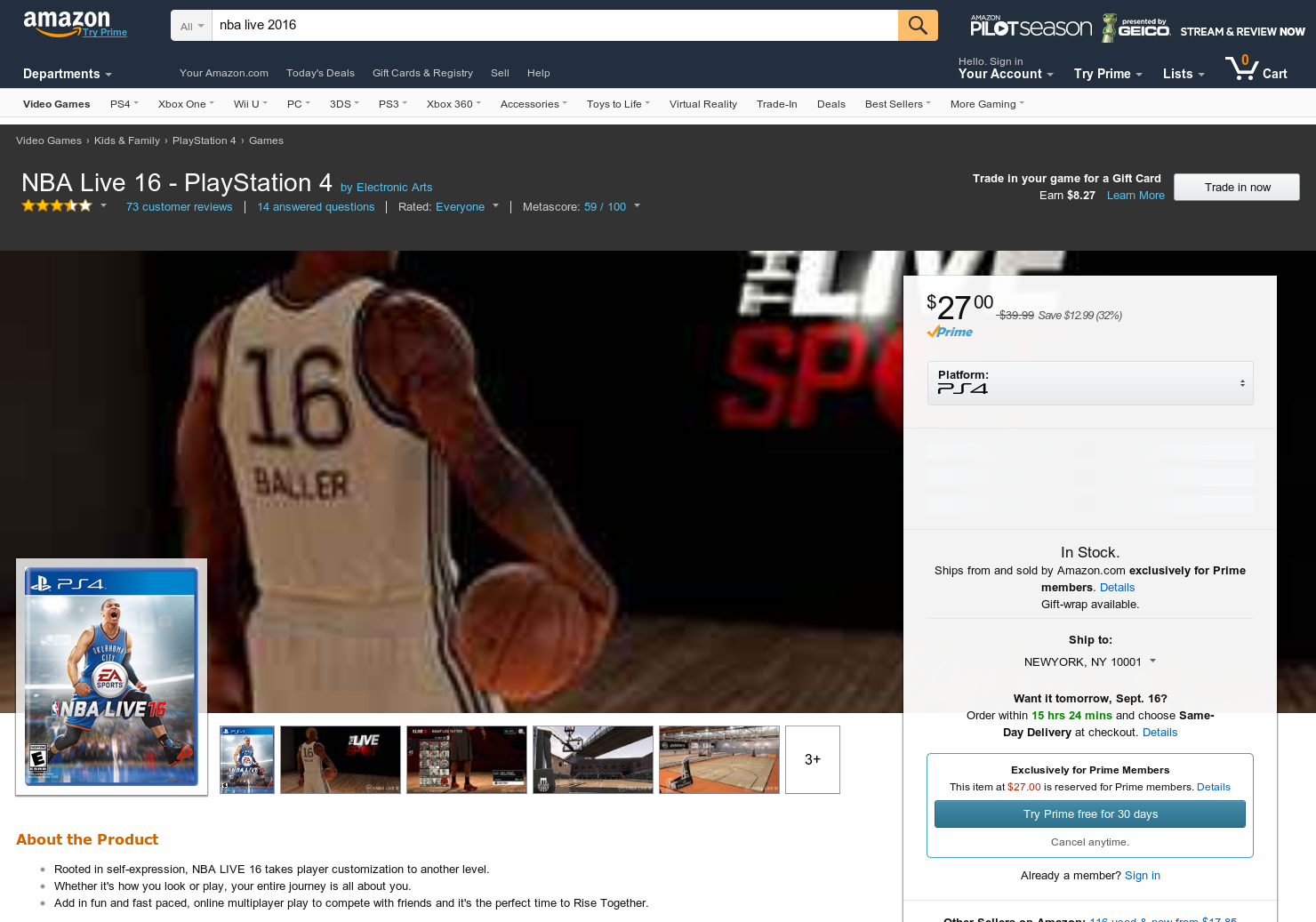Click the Prime badge under the price
The height and width of the screenshot is (922, 1316).
click(950, 332)
